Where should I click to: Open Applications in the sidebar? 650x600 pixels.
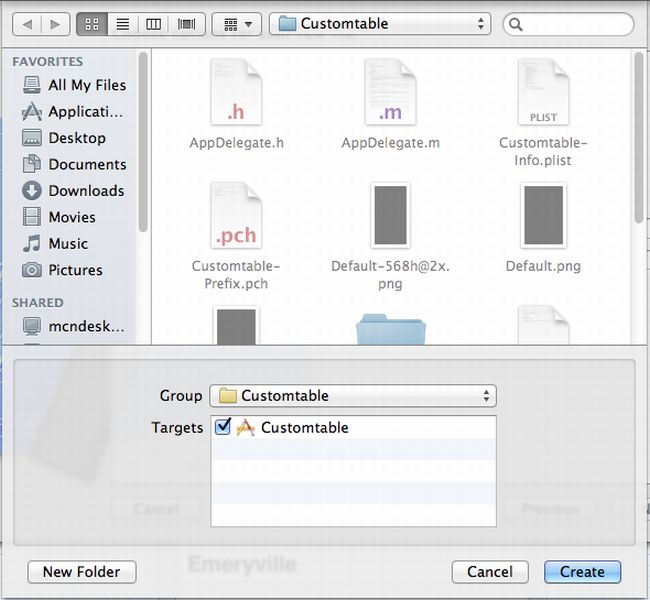point(73,112)
